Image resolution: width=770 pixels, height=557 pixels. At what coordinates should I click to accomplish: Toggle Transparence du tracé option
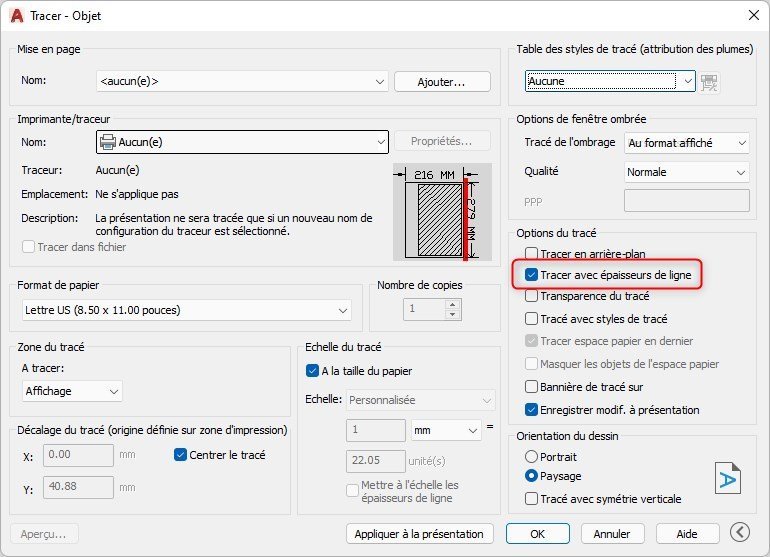tap(531, 296)
